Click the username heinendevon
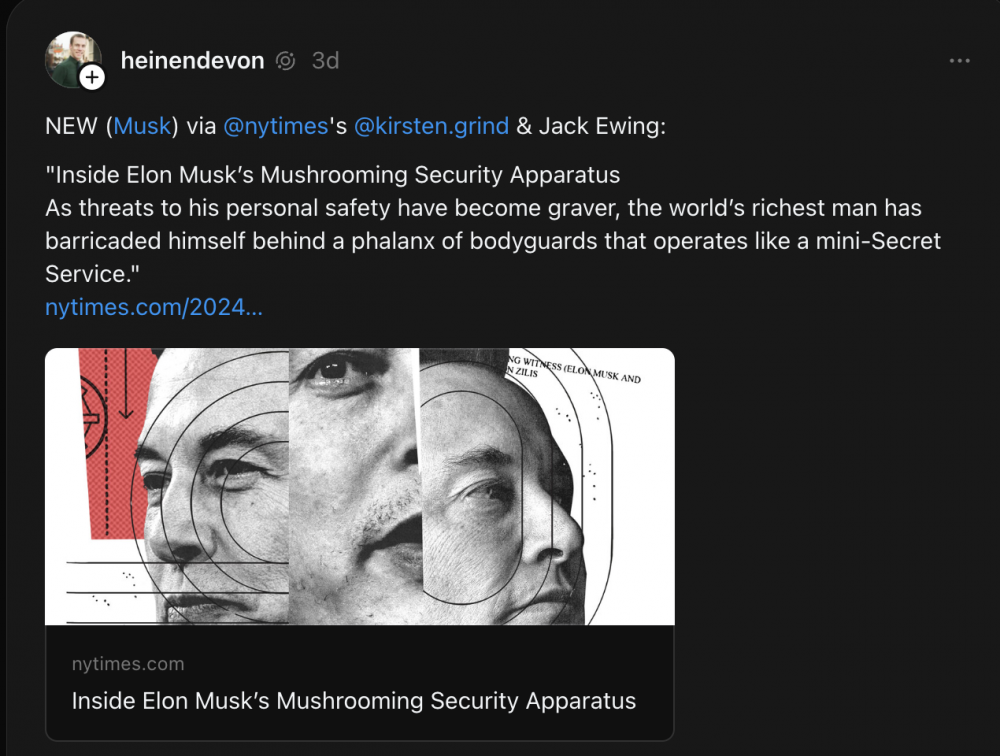Image resolution: width=1000 pixels, height=756 pixels. coord(192,60)
